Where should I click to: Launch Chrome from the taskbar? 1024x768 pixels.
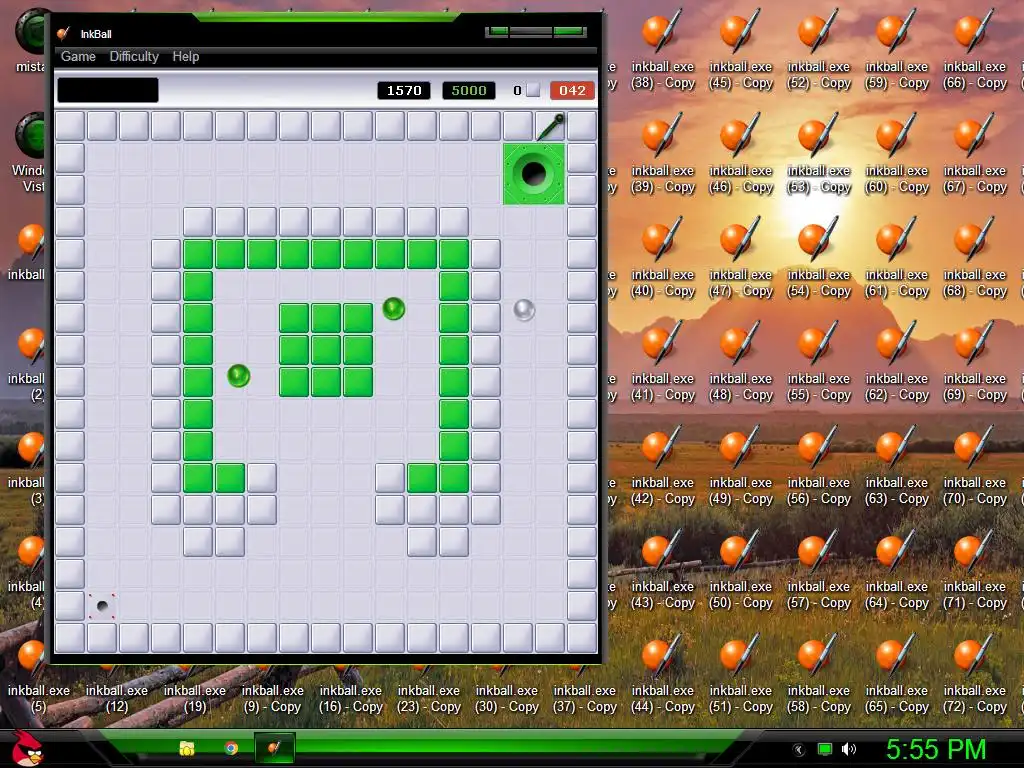point(231,748)
